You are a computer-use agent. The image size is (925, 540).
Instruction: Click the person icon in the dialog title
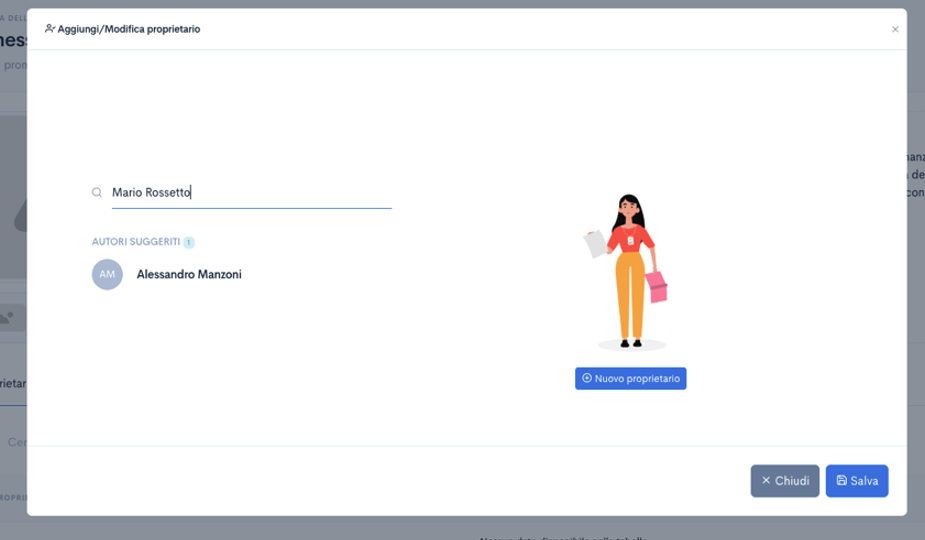point(50,29)
